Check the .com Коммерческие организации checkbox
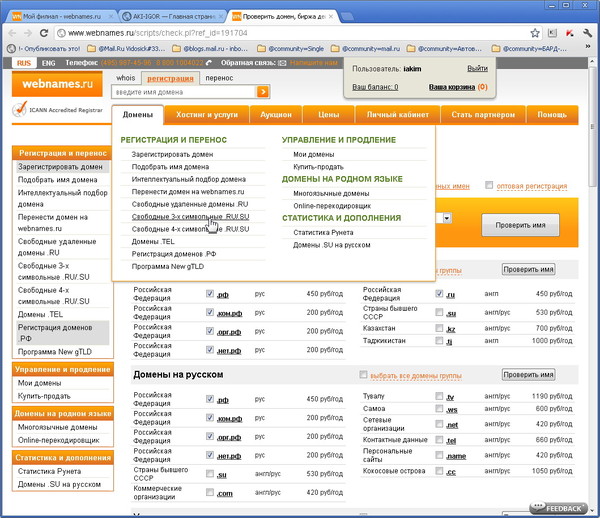The image size is (600, 518). [x=210, y=492]
